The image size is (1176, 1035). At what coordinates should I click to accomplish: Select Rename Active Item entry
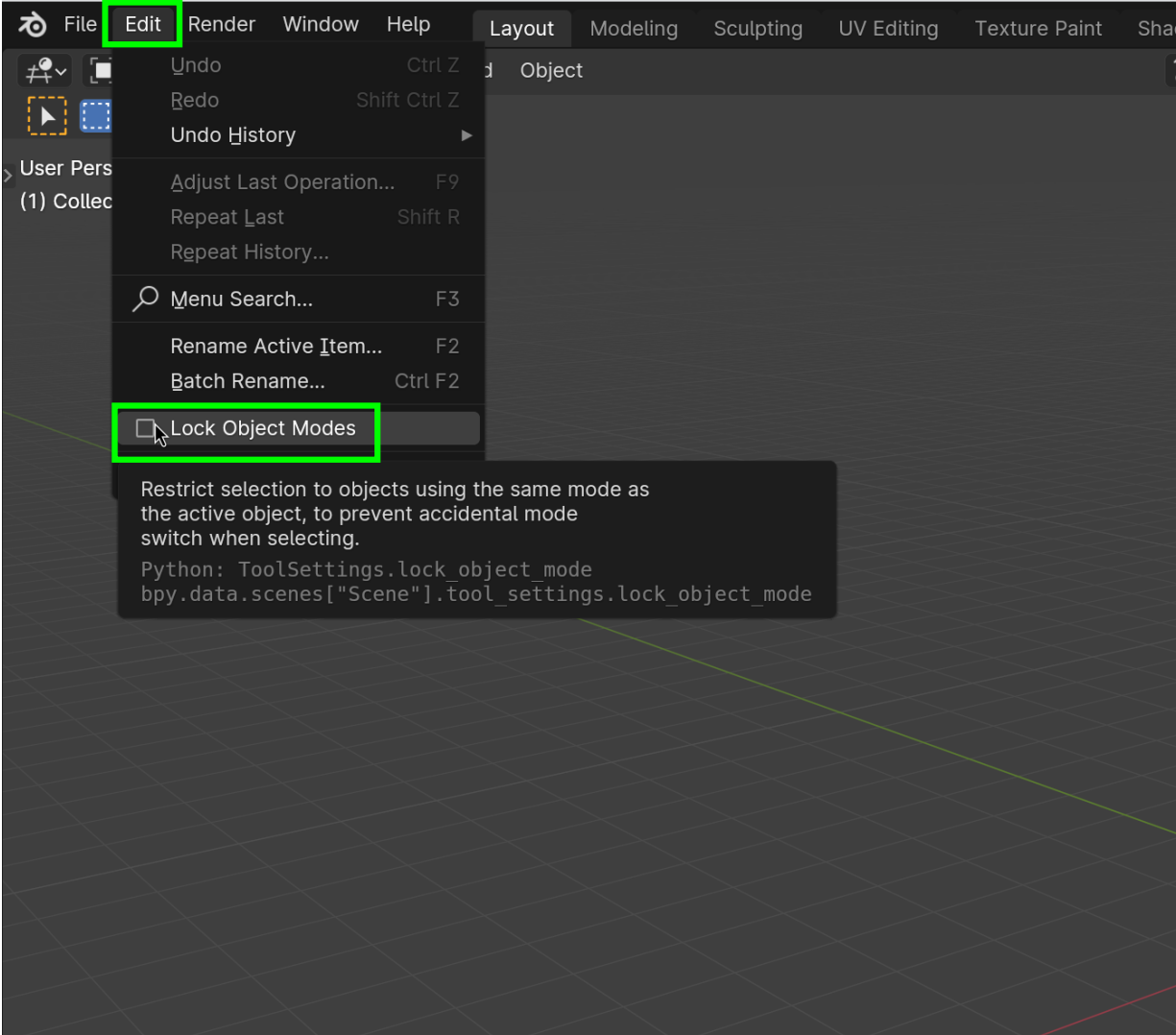point(299,347)
